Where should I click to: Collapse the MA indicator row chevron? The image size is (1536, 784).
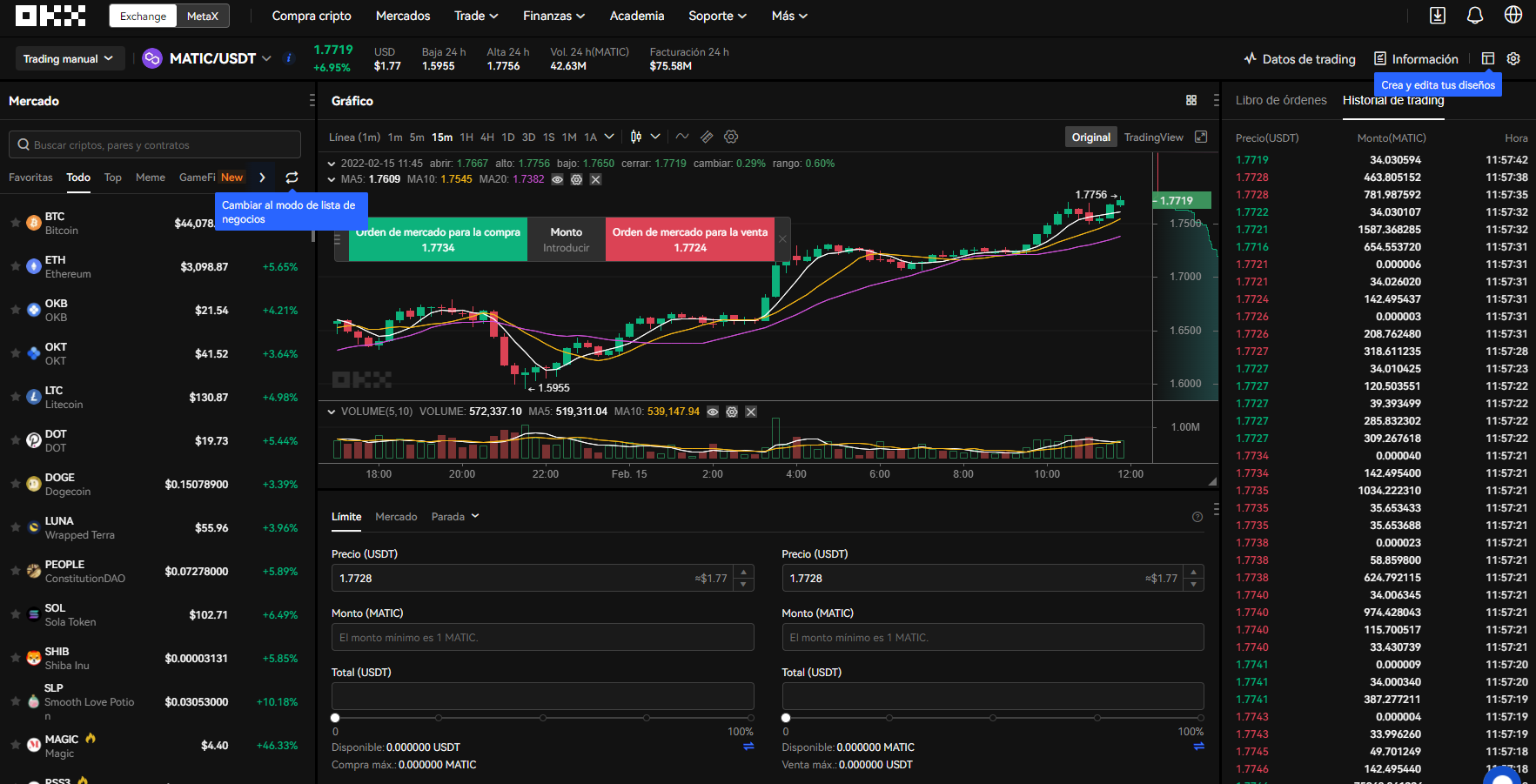click(332, 179)
